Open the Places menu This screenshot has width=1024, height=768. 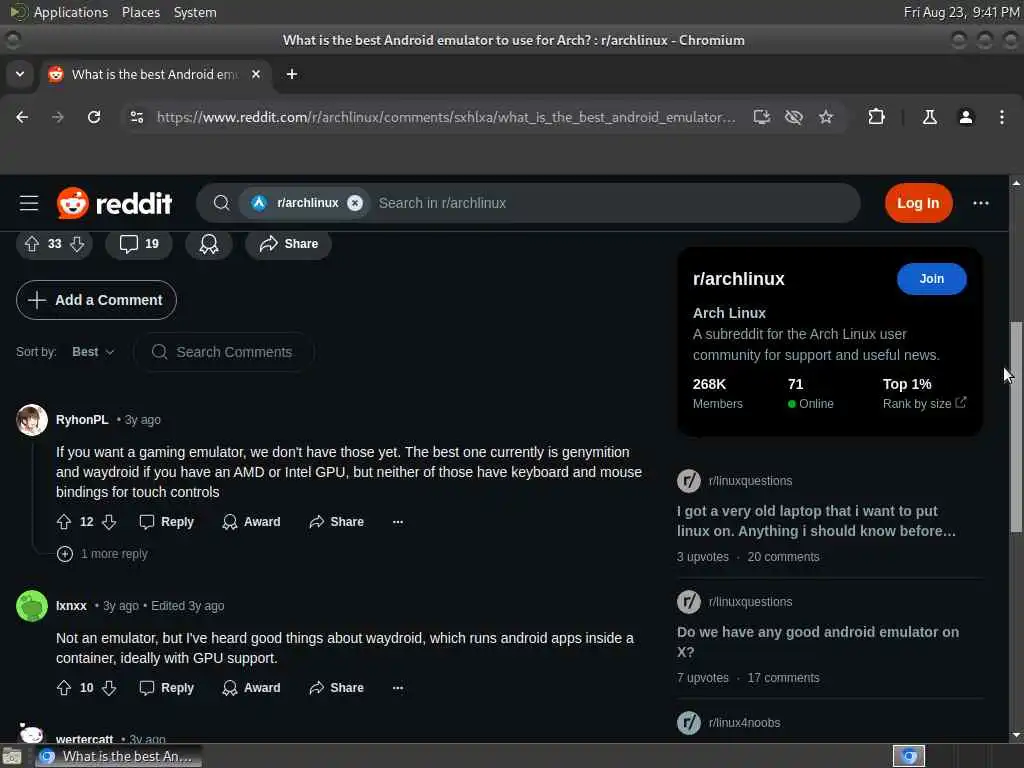pos(141,12)
